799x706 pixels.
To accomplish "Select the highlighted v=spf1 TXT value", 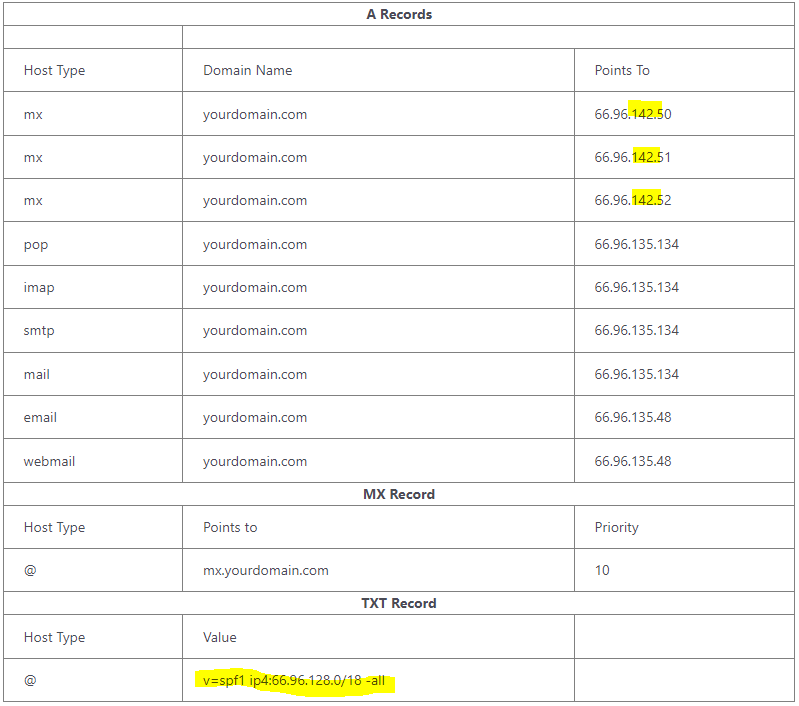I will (x=295, y=681).
